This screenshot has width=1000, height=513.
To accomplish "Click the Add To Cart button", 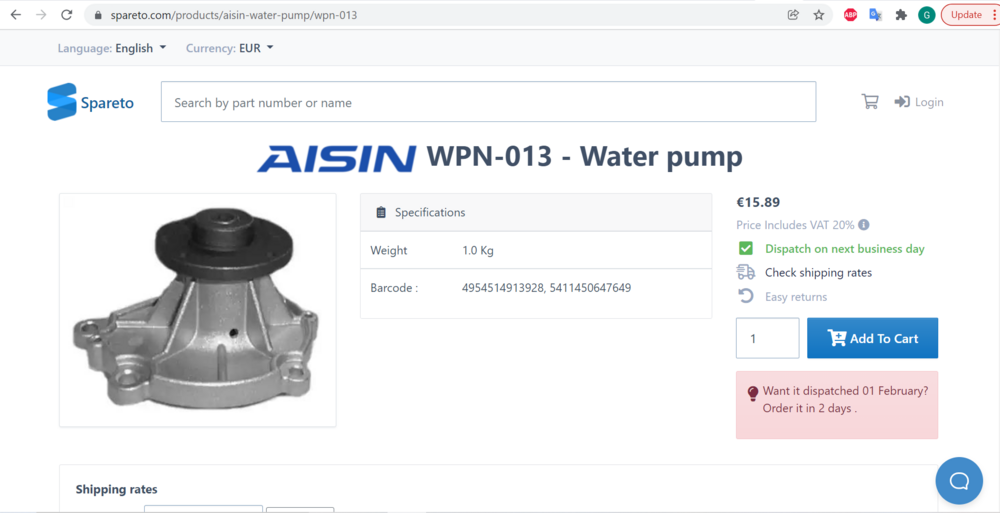I will [x=872, y=338].
